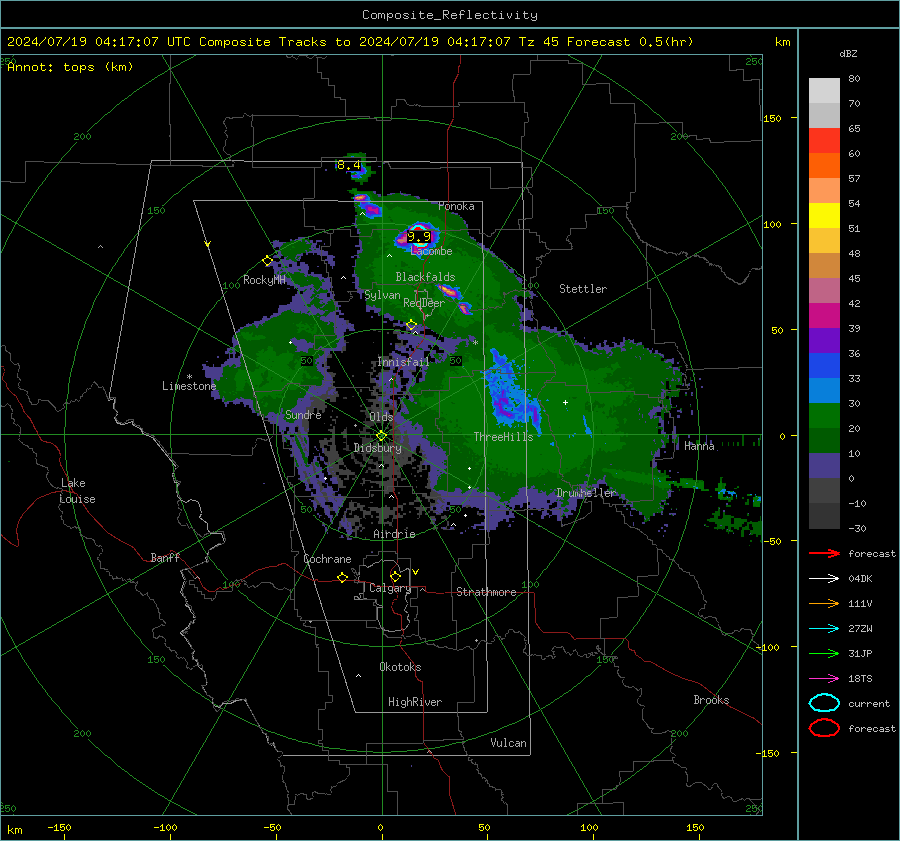Click the Cochrane label

327,559
